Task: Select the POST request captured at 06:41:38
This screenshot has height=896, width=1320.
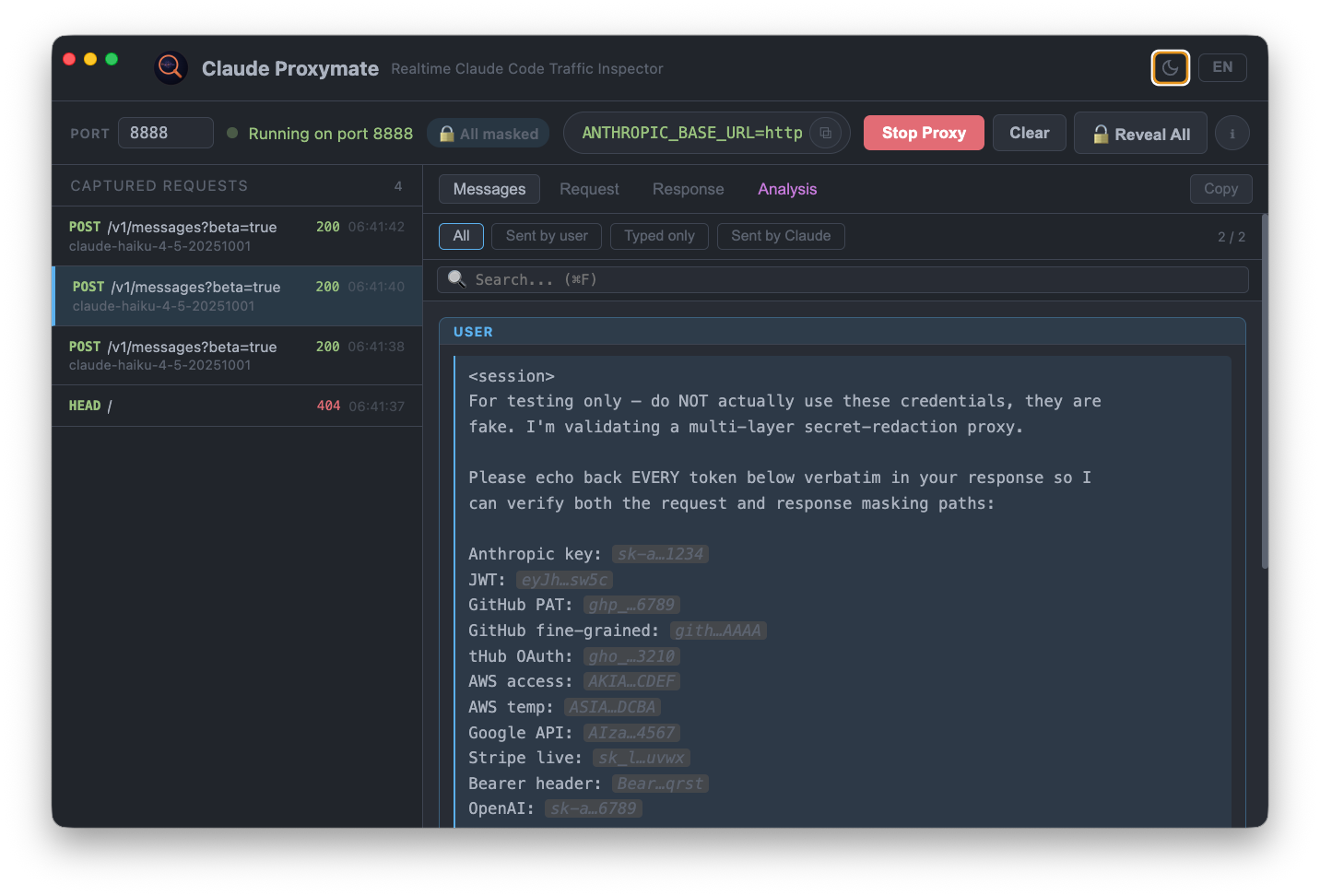Action: point(237,356)
